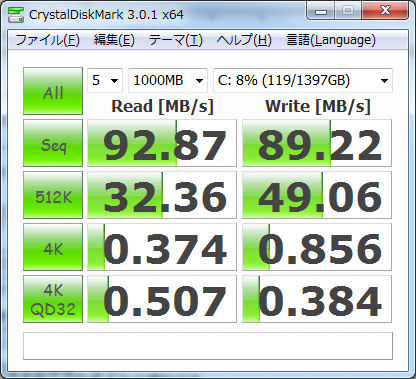
Task: Open the テーマ(T) menu
Action: (176, 40)
